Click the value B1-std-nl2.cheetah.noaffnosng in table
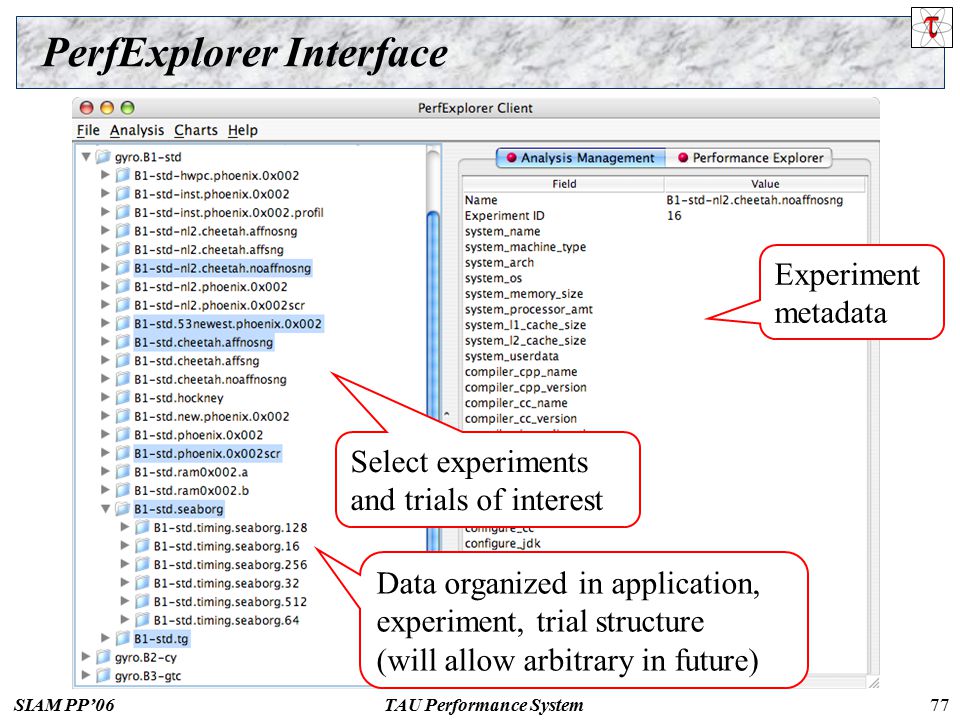Image resolution: width=960 pixels, height=720 pixels. pos(754,200)
